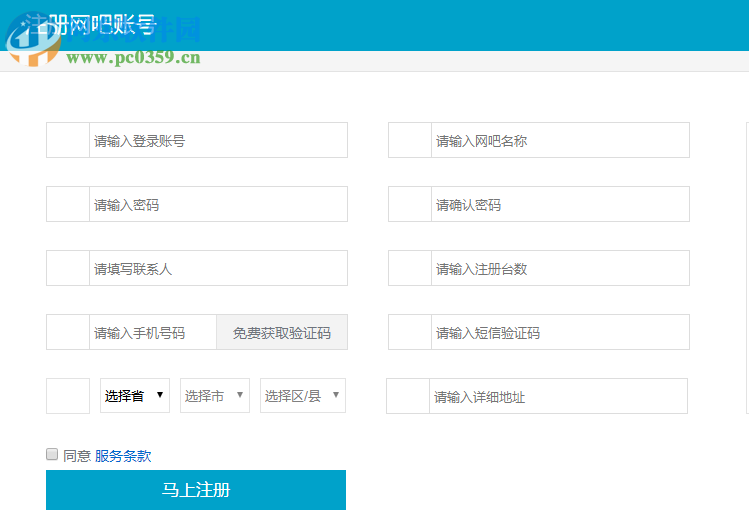Open the 选择省 province dropdown
The width and height of the screenshot is (749, 520).
[135, 395]
